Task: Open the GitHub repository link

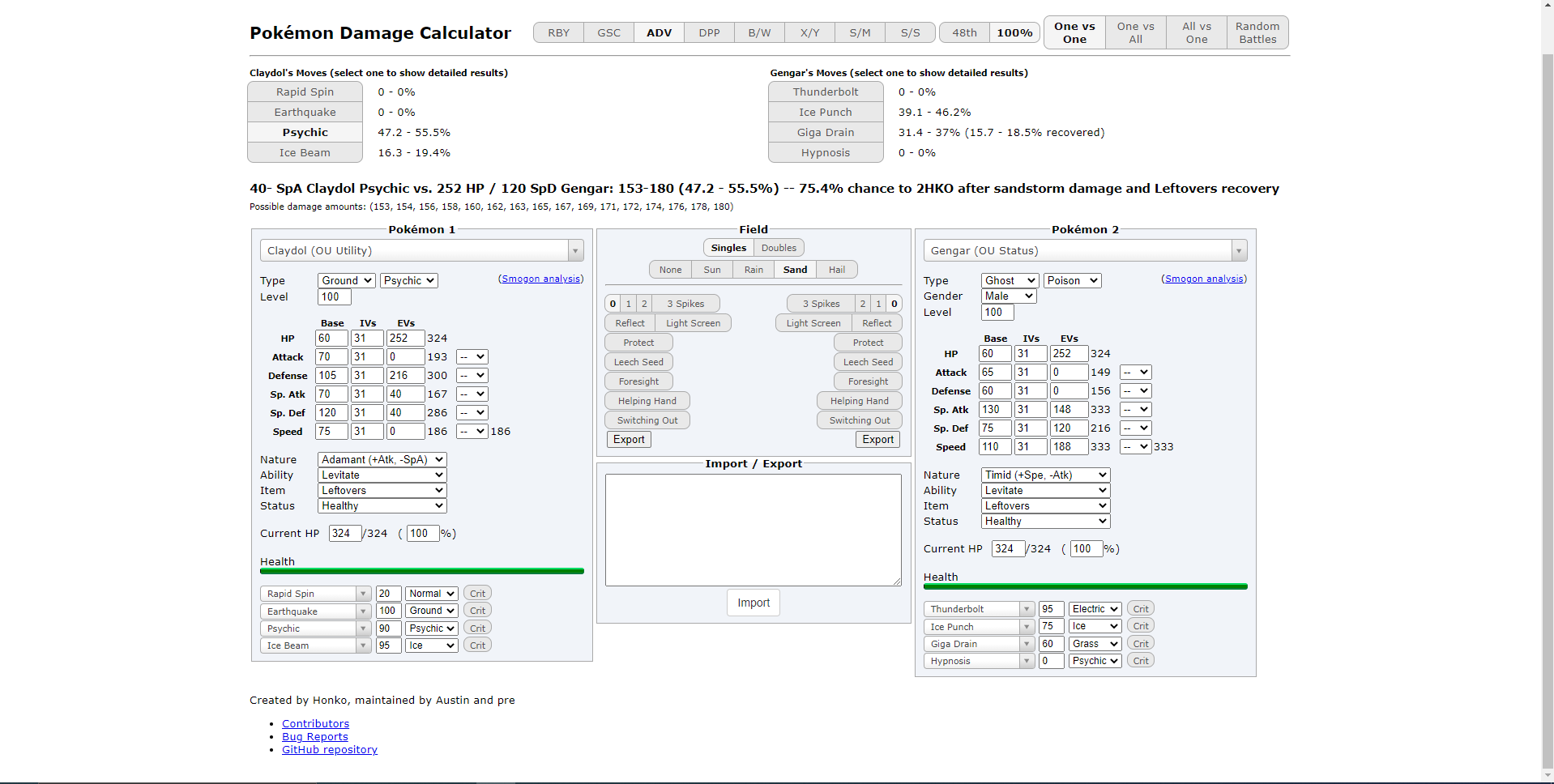Action: (x=329, y=750)
